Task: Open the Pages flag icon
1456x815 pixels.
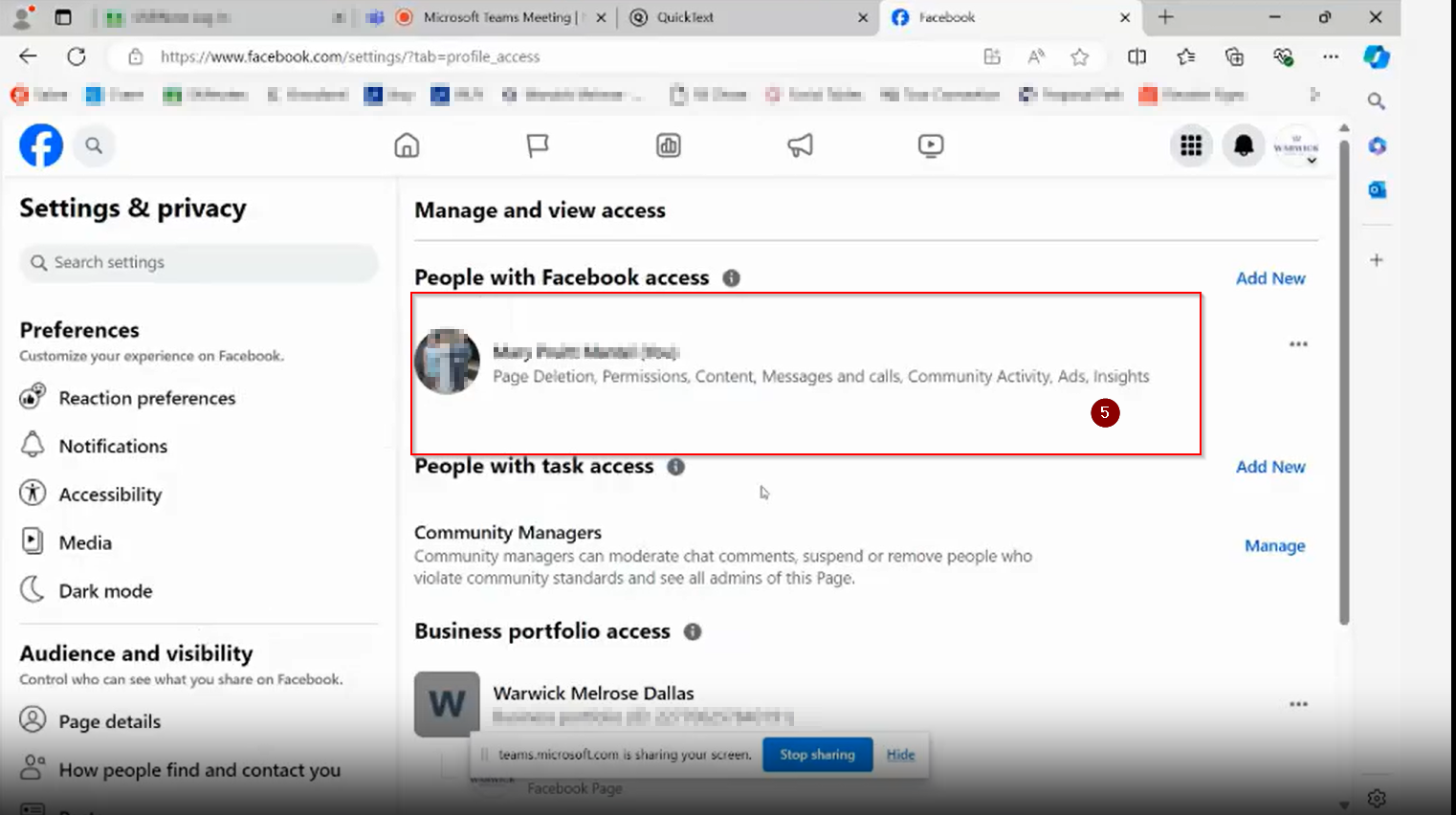Action: [x=538, y=145]
